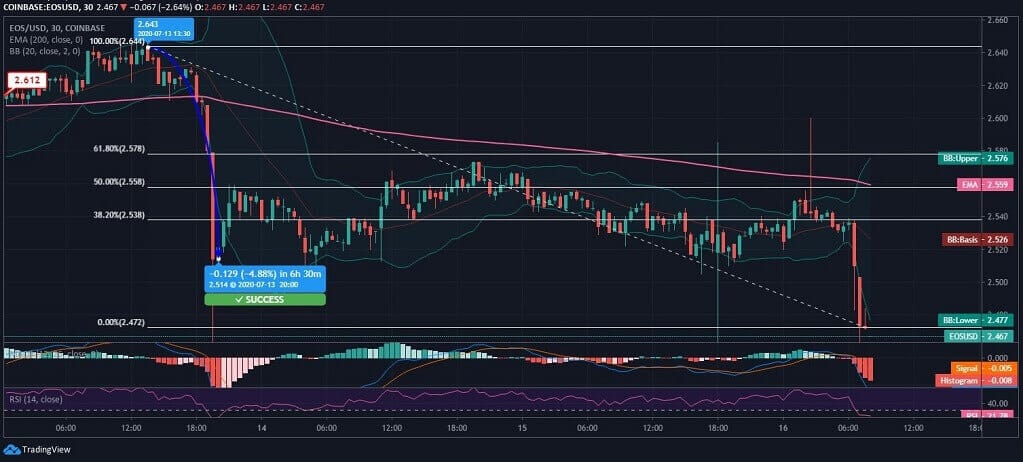Click the date label 16 on time axis
The image size is (1023, 462).
(783, 428)
